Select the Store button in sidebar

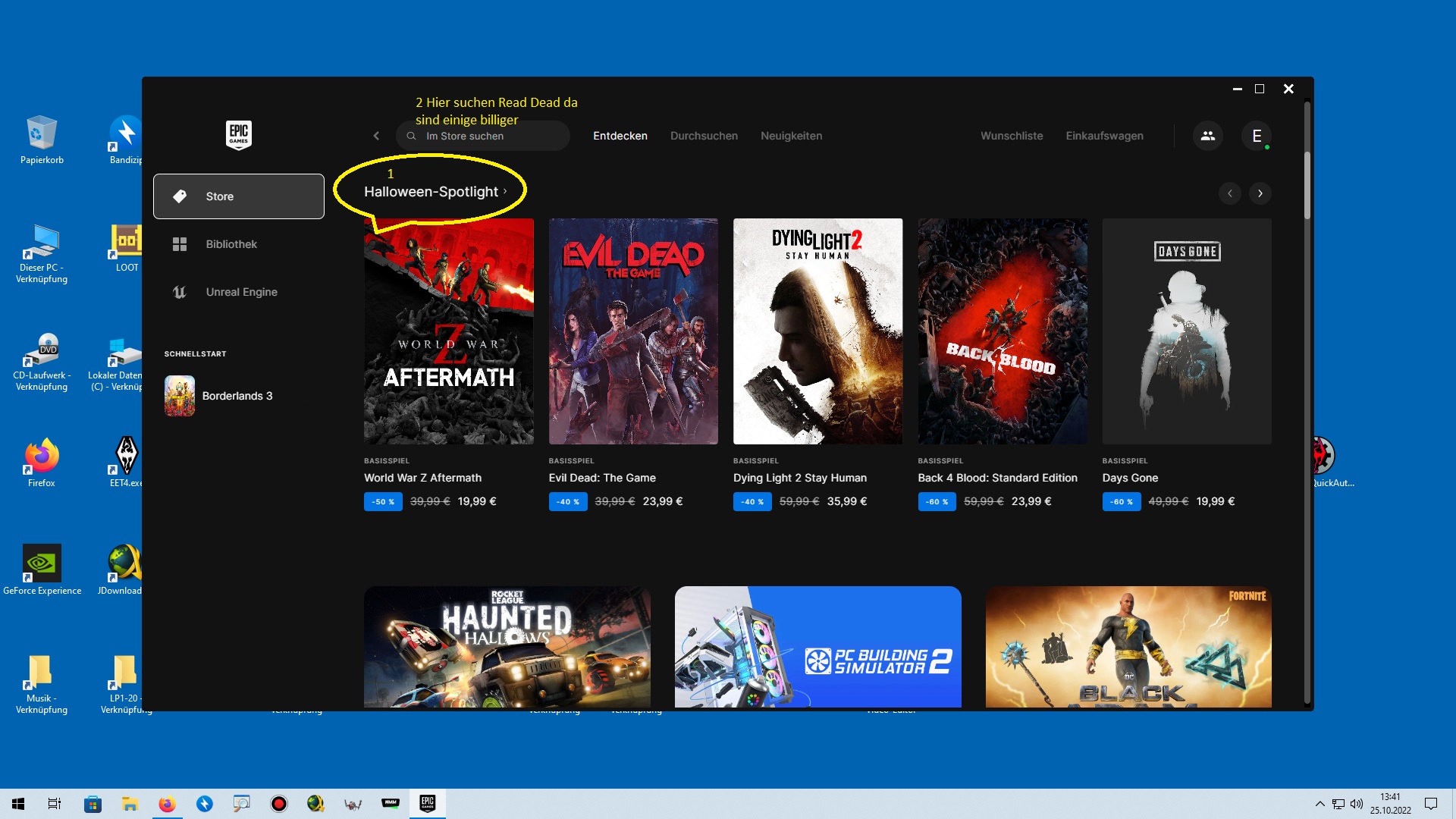tap(238, 196)
